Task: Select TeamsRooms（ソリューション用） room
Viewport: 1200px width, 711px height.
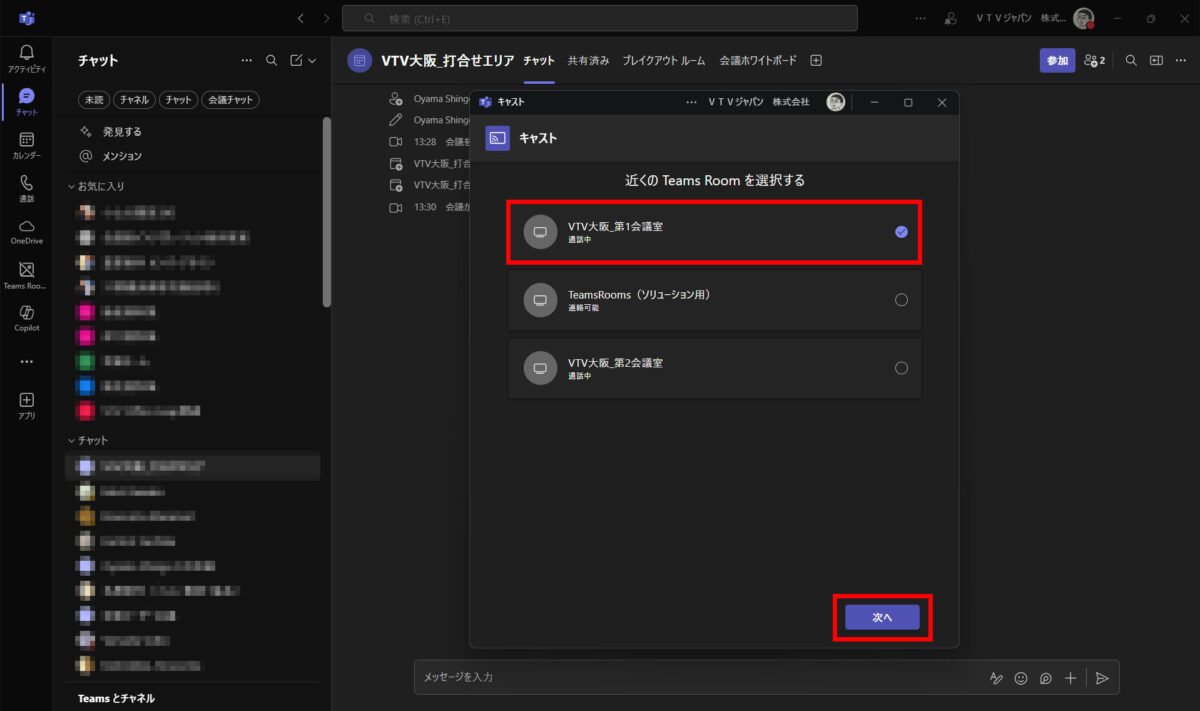Action: click(714, 300)
